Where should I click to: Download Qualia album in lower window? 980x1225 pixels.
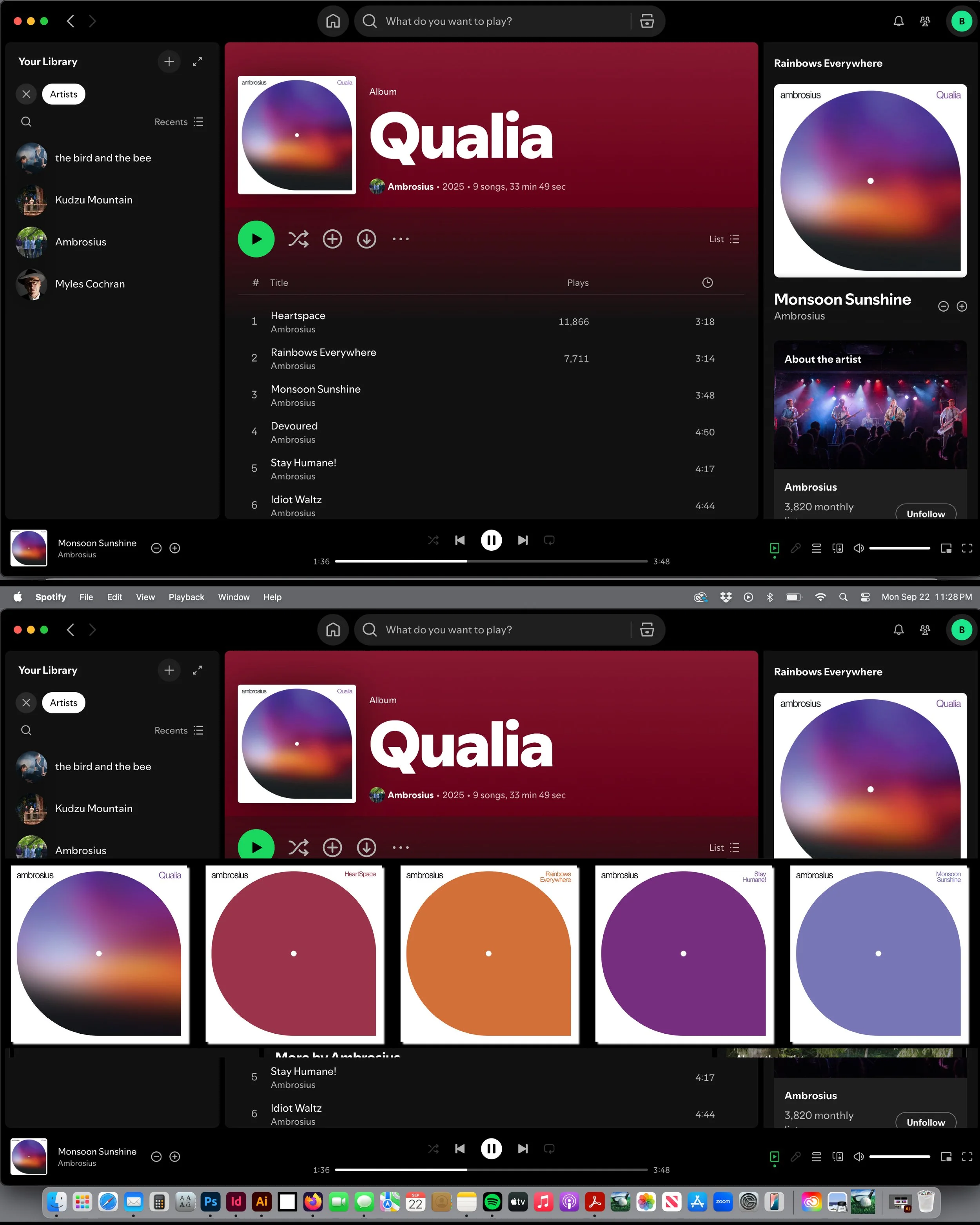click(x=367, y=847)
